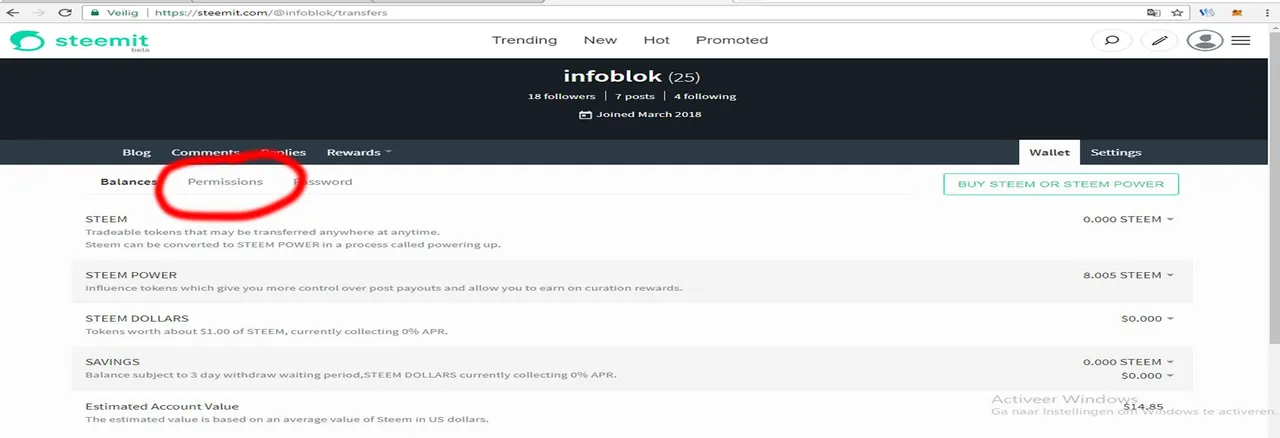Image resolution: width=1280 pixels, height=438 pixels.
Task: Go to Hot posts
Action: [656, 40]
